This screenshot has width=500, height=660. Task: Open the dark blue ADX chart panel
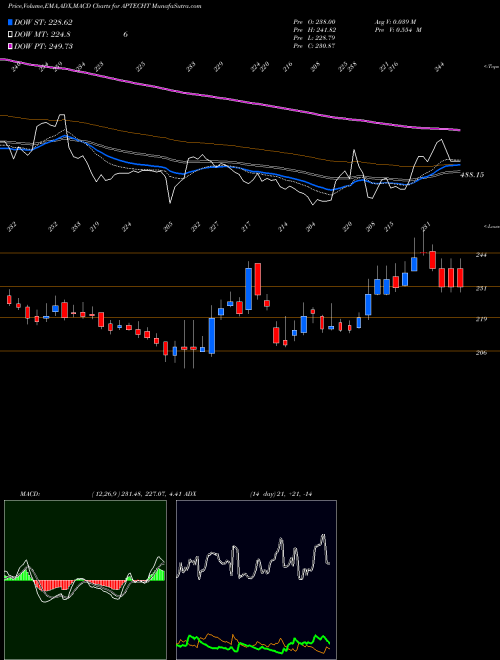click(x=256, y=580)
